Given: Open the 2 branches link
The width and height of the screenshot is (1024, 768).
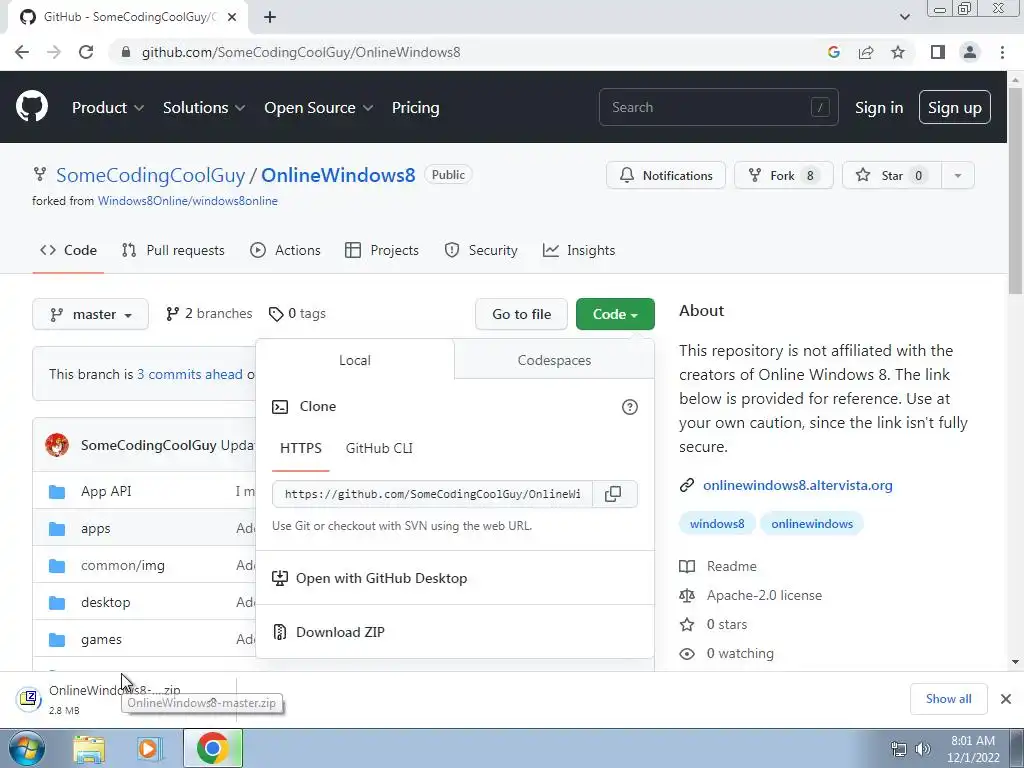Looking at the screenshot, I should 209,314.
